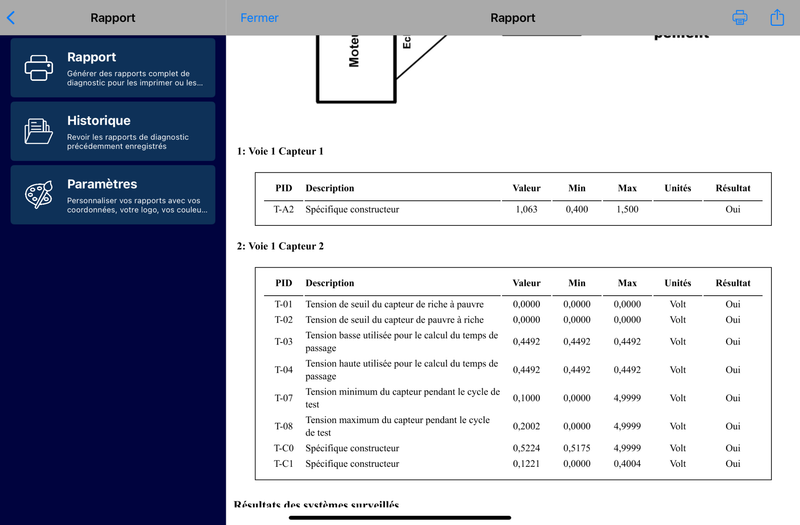Select the heading '2: Voie 1 Capteur 2'

tap(280, 246)
